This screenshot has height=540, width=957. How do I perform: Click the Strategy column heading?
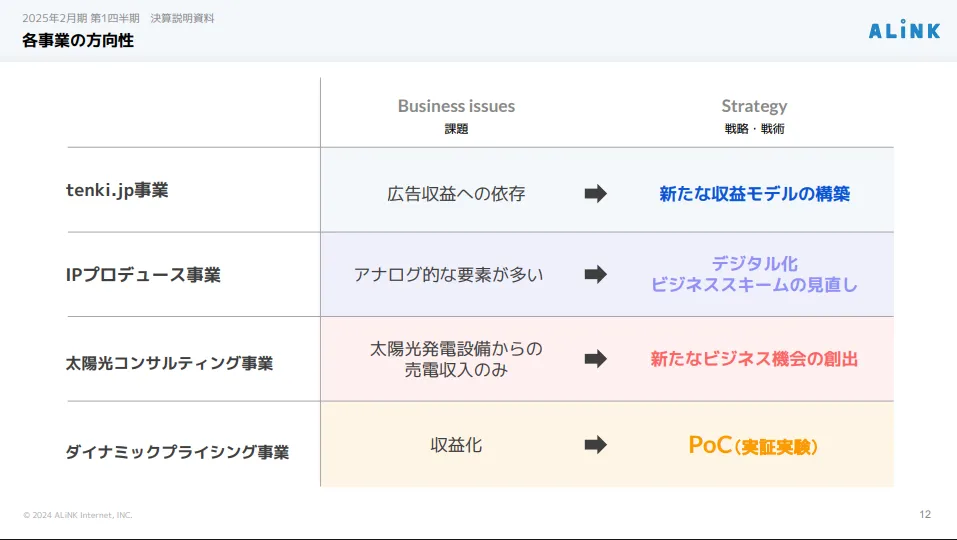[x=754, y=107]
